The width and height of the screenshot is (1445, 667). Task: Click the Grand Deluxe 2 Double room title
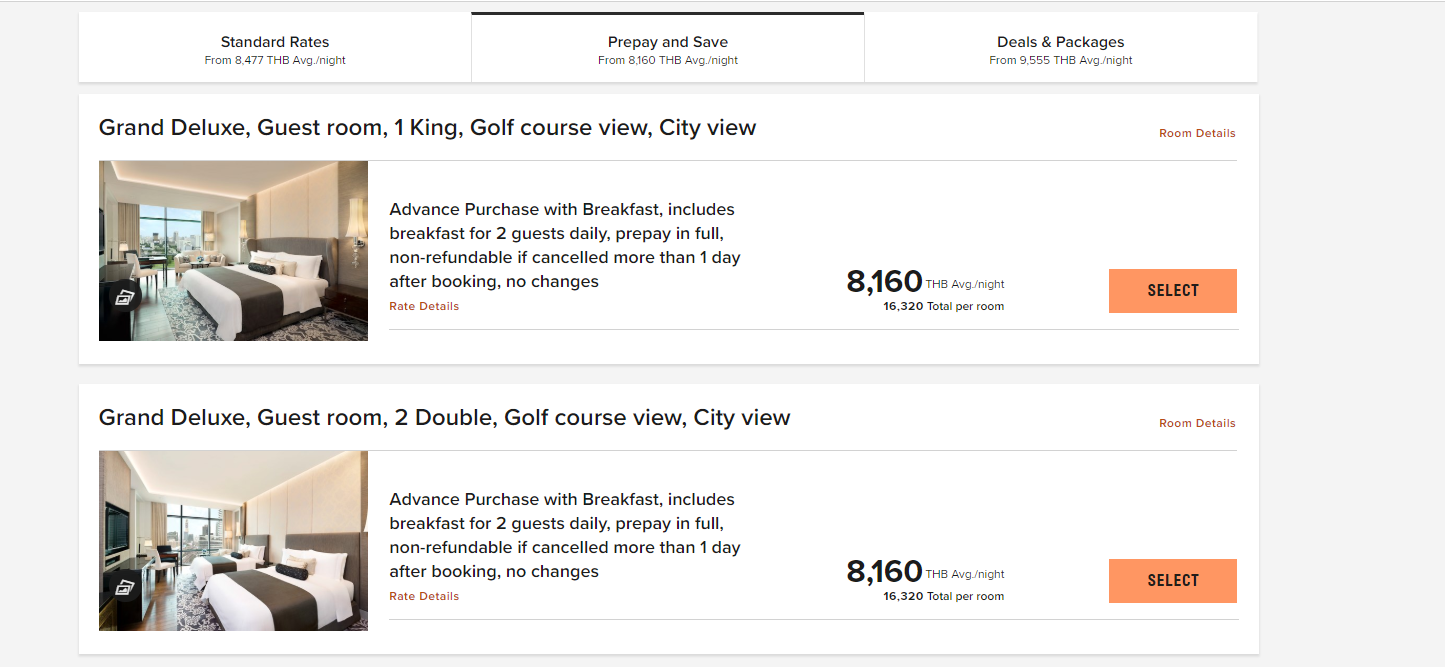[x=444, y=417]
